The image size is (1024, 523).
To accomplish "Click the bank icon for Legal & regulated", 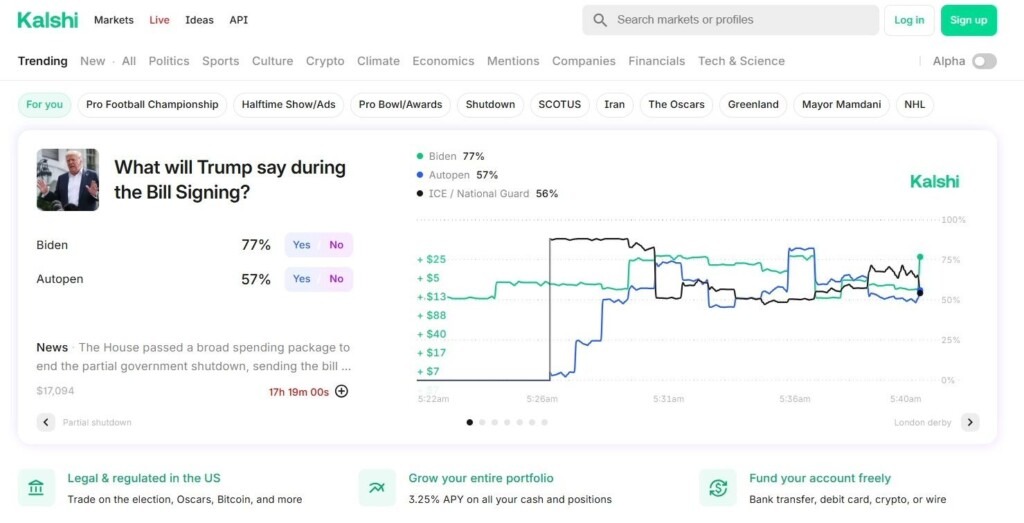I will point(37,488).
